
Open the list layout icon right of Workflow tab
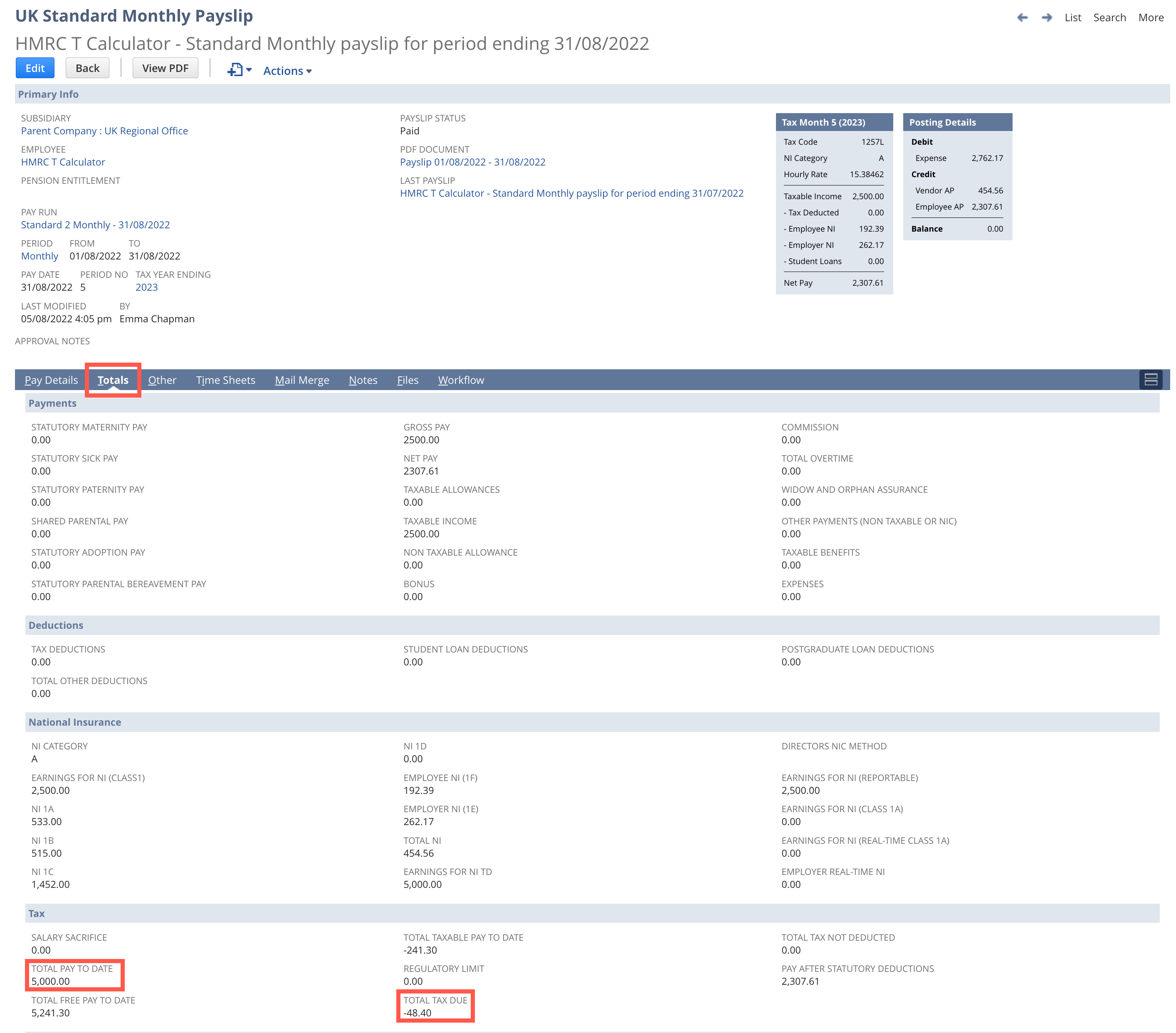coord(1151,380)
